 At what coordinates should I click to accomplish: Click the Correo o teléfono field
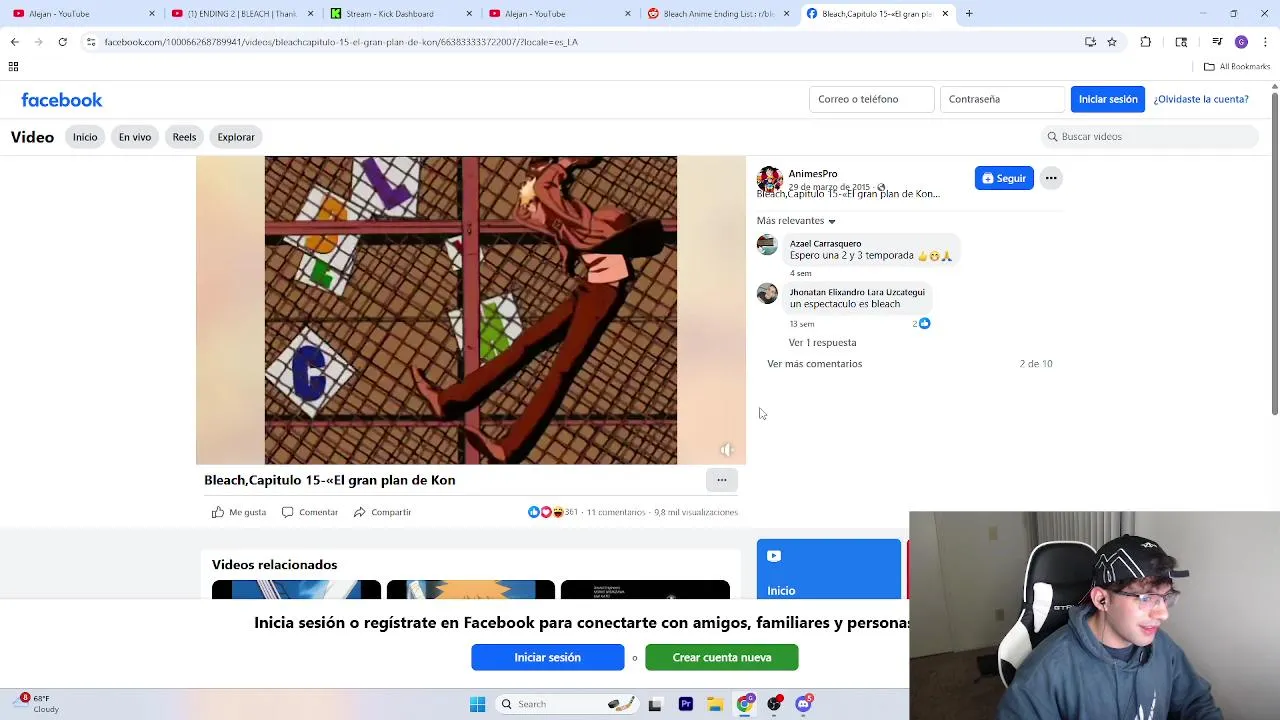871,99
